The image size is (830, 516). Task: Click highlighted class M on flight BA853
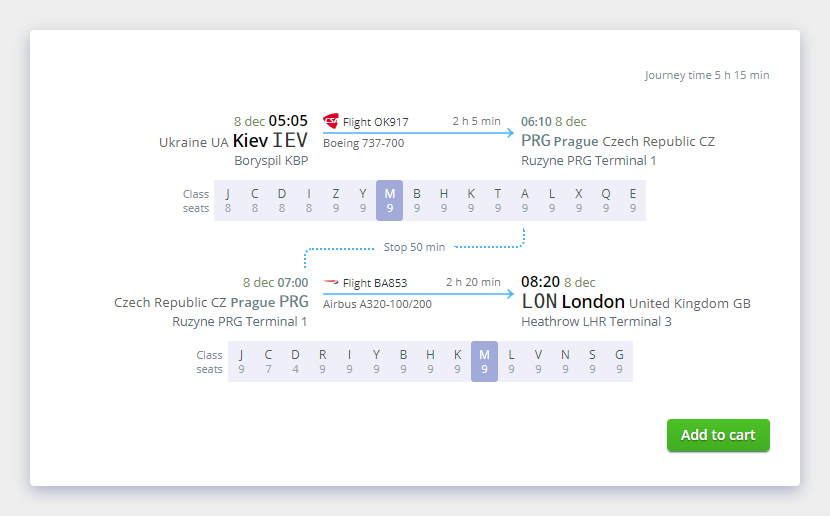(484, 361)
